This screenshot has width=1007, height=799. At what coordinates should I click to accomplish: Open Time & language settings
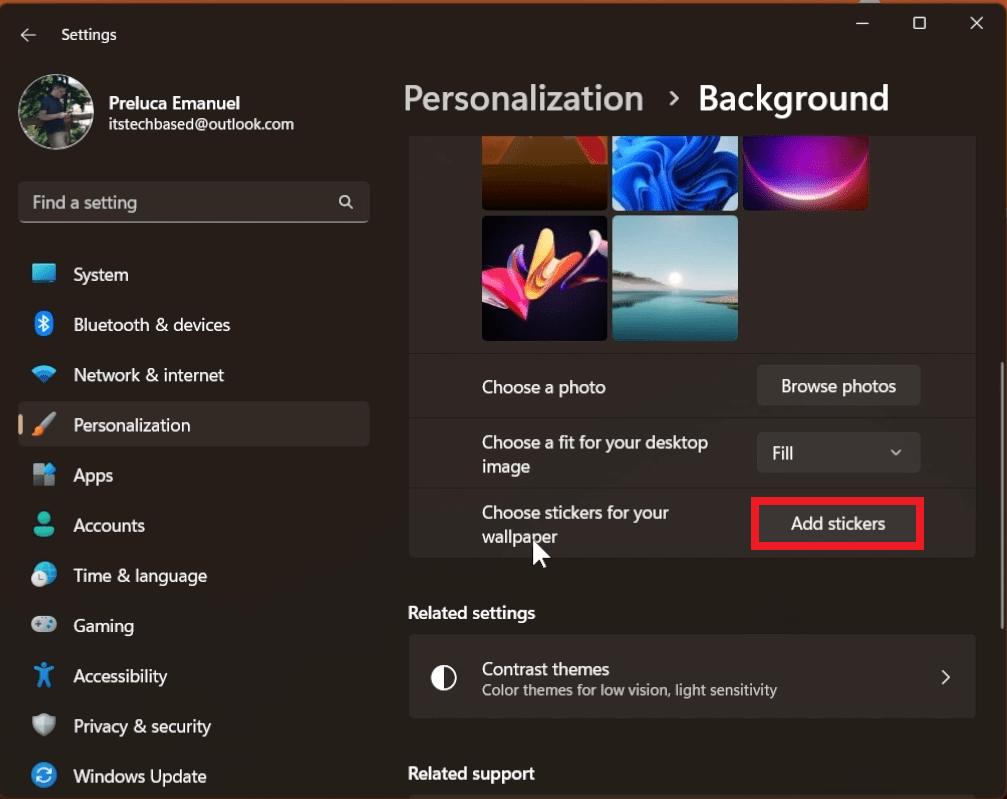click(x=139, y=575)
